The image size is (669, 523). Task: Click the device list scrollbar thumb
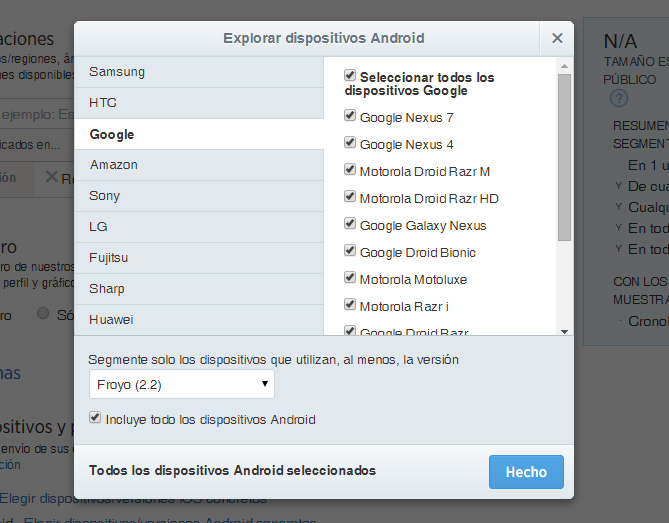point(564,157)
